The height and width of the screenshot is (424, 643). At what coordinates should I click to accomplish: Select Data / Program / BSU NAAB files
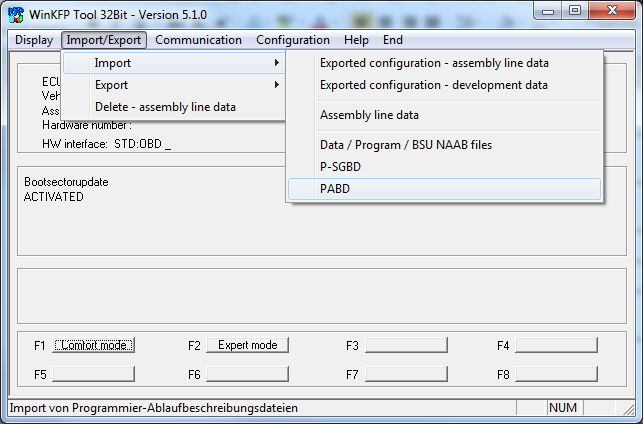tap(406, 145)
